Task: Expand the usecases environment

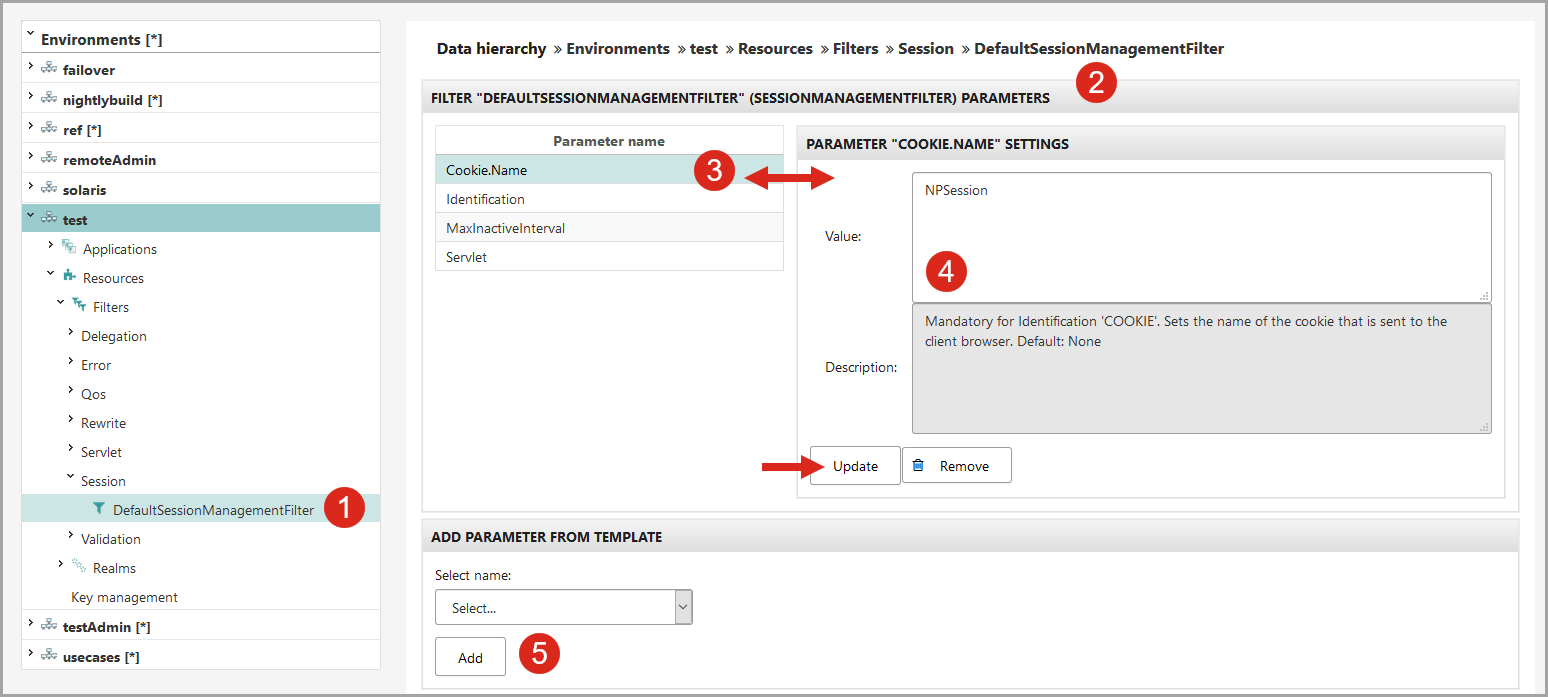Action: 30,653
